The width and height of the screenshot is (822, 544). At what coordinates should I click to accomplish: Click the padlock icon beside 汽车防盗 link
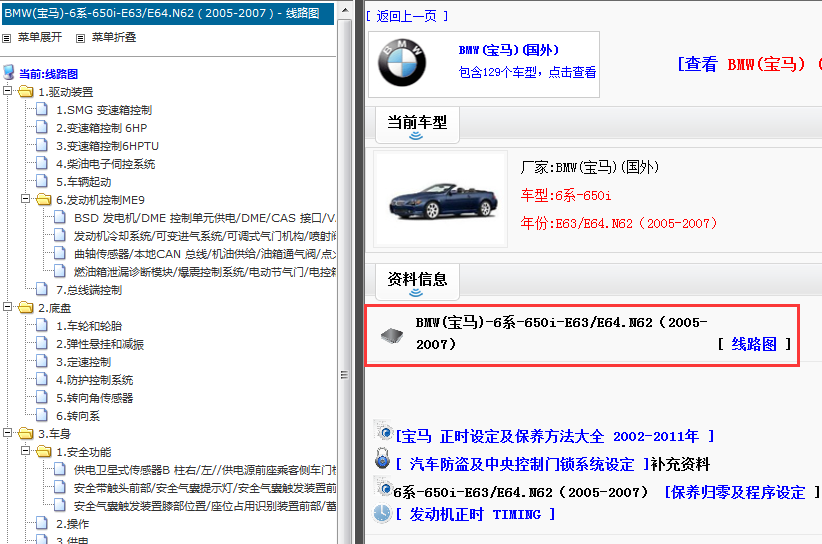click(x=383, y=459)
